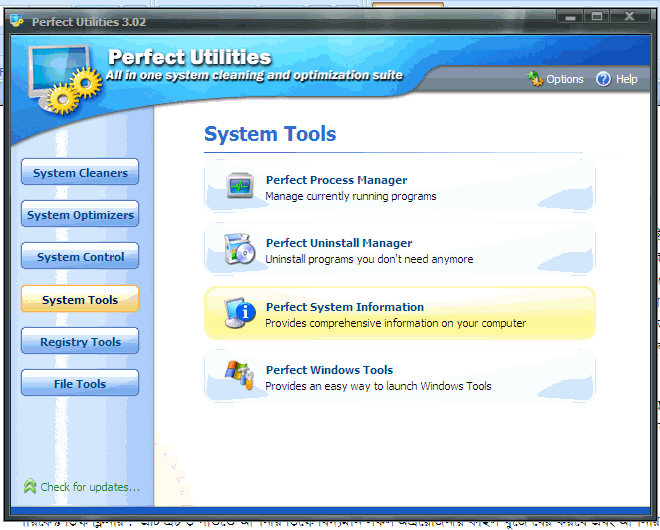Open Perfect System Information title link
The image size is (660, 530).
click(x=345, y=307)
